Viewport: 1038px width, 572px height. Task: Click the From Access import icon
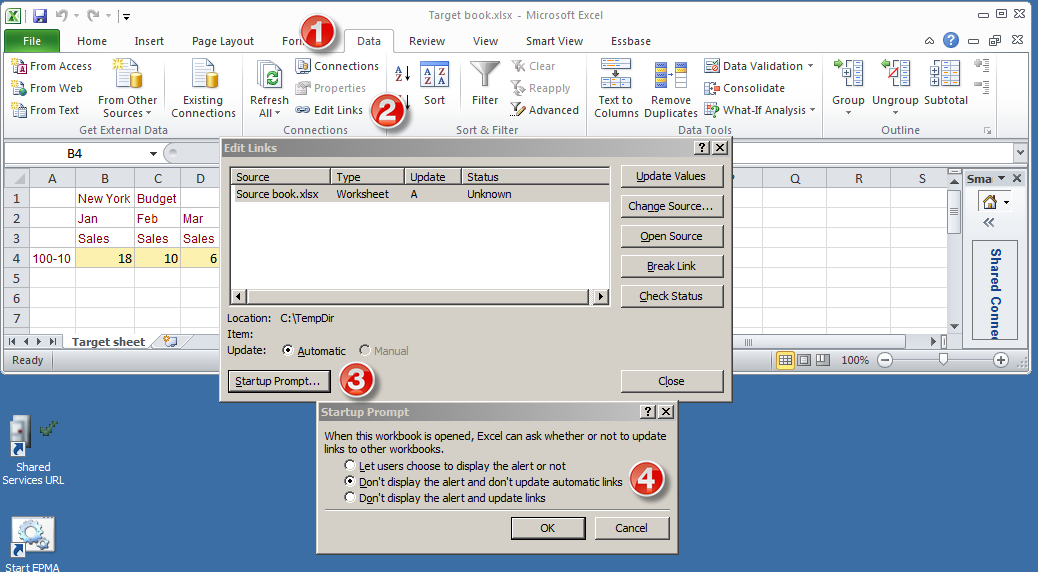coord(19,66)
